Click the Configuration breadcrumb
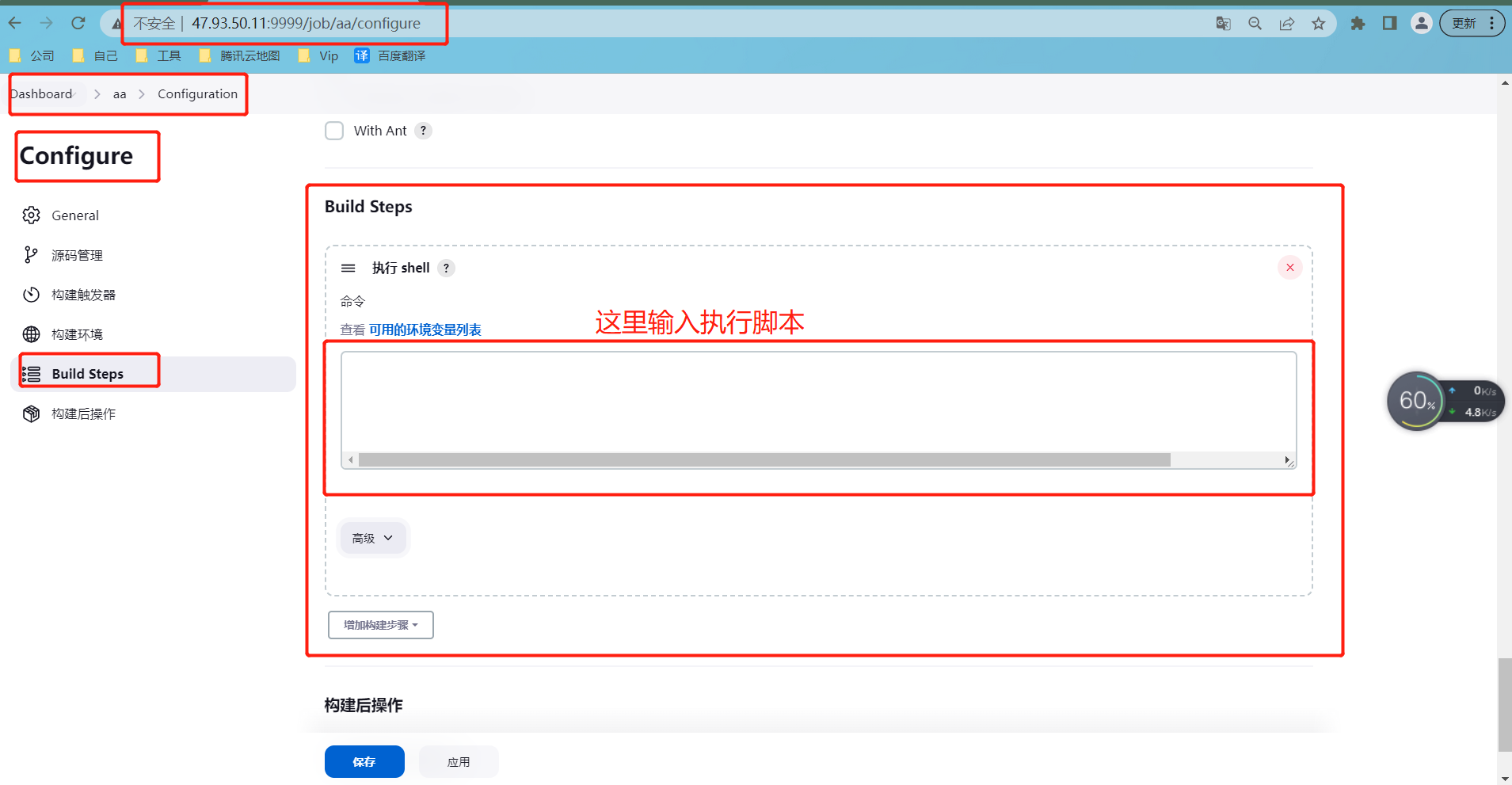This screenshot has height=785, width=1512. pyautogui.click(x=197, y=93)
